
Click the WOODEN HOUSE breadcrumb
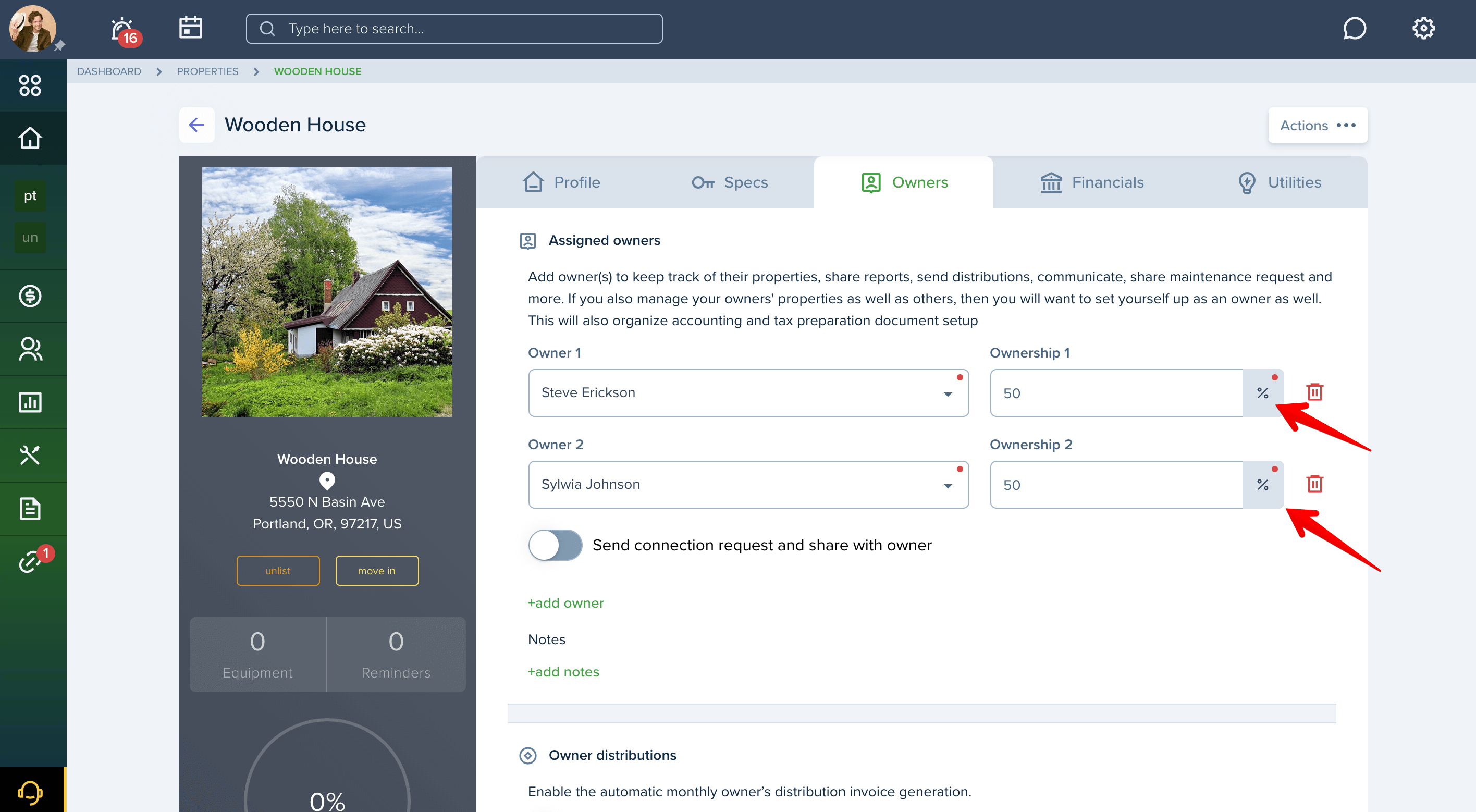pyautogui.click(x=317, y=71)
